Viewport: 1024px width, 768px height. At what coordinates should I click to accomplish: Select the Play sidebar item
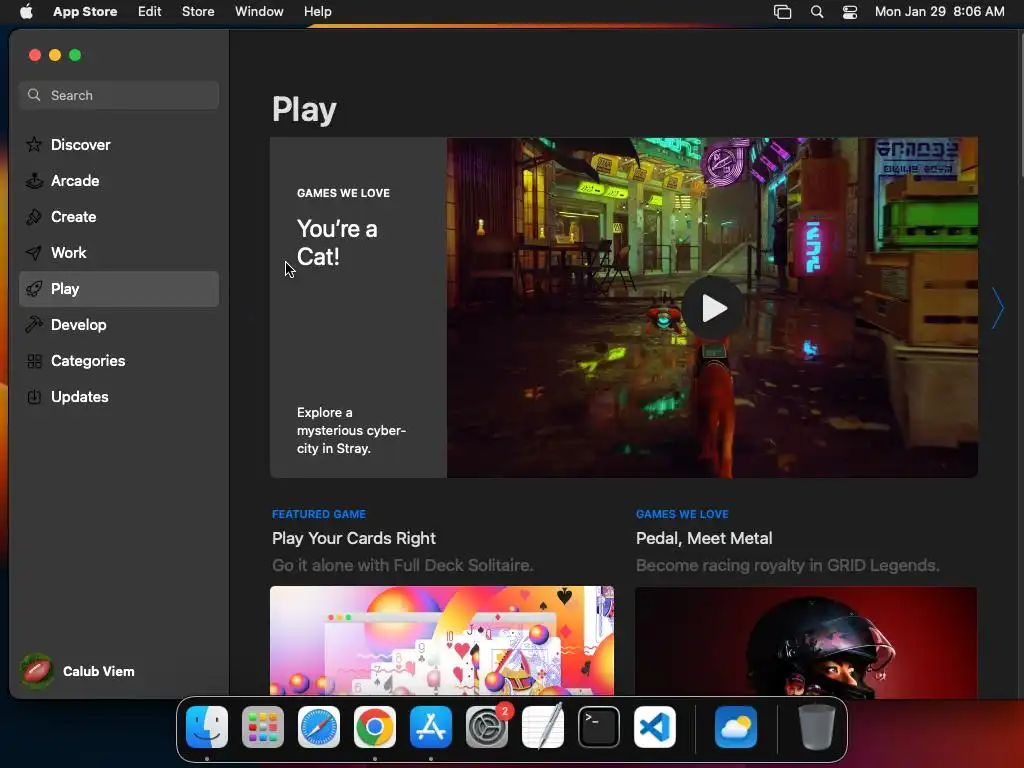119,289
